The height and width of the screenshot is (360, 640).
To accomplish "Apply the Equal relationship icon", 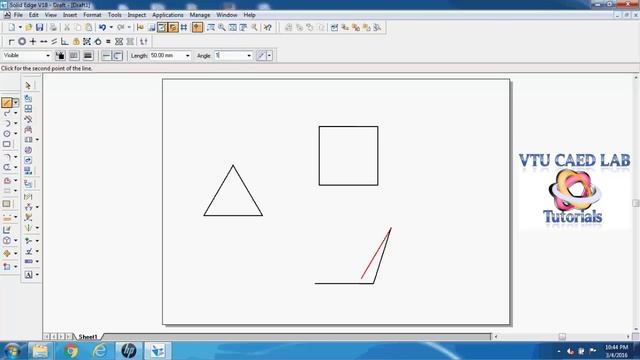I will pos(108,41).
